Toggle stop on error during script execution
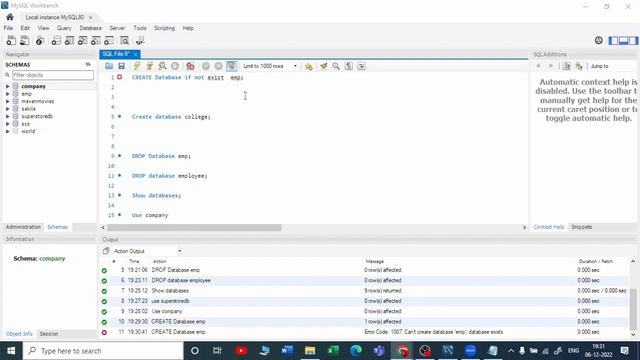Viewport: 640px width, 360px height. pos(190,66)
